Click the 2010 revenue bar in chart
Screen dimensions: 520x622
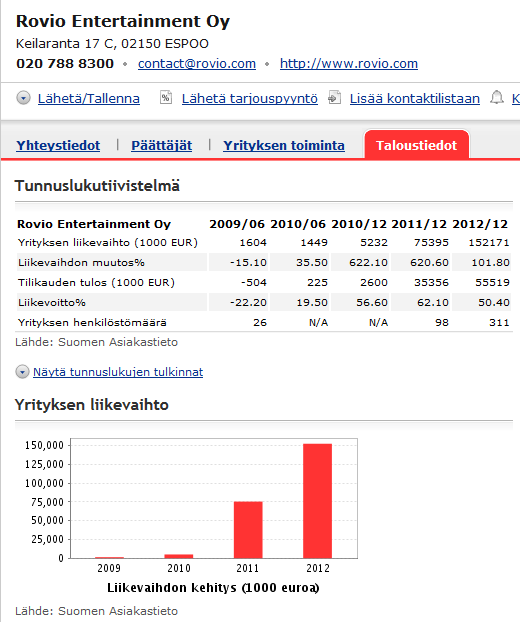[178, 556]
